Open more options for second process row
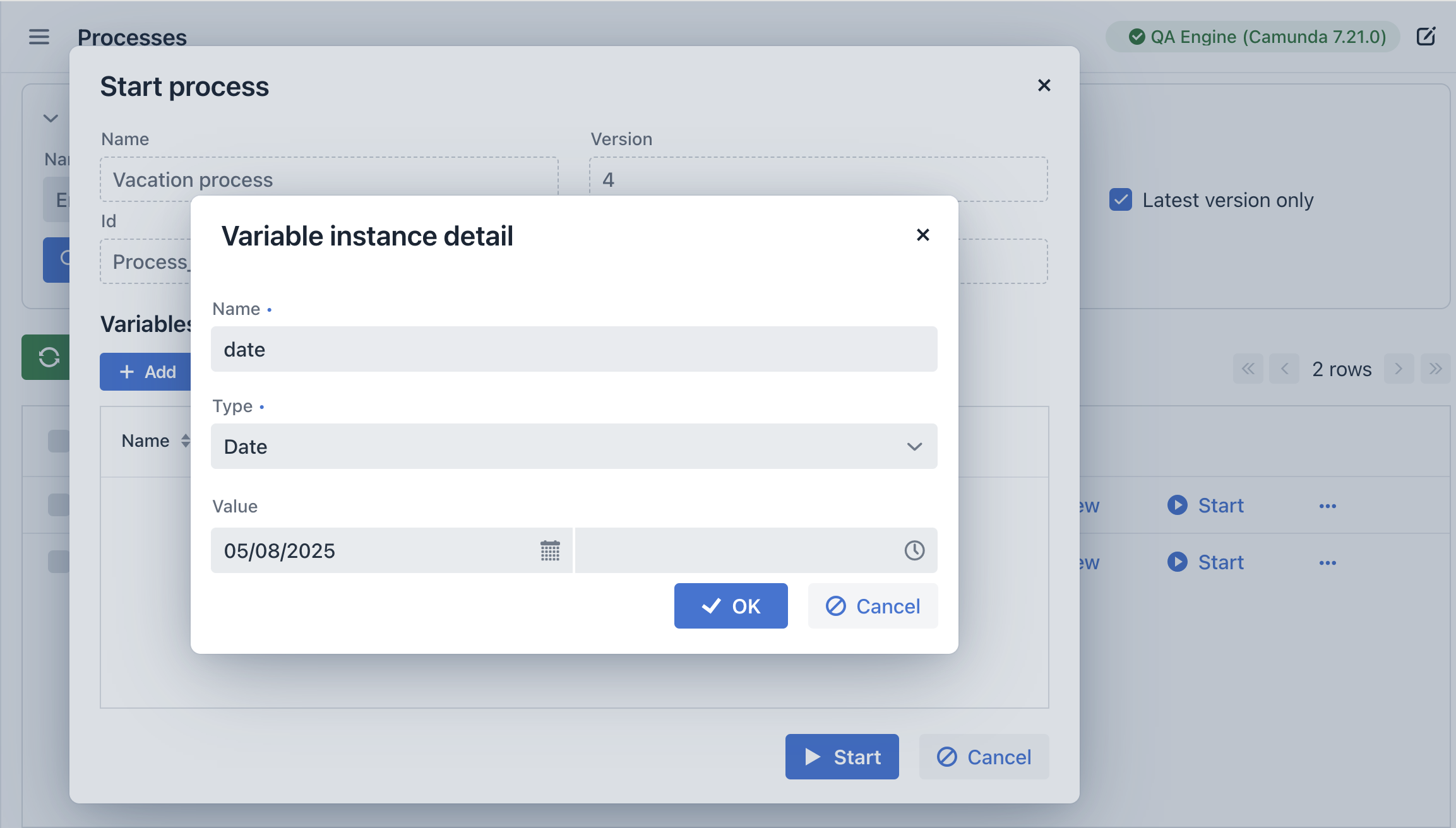The width and height of the screenshot is (1456, 828). pyautogui.click(x=1328, y=563)
